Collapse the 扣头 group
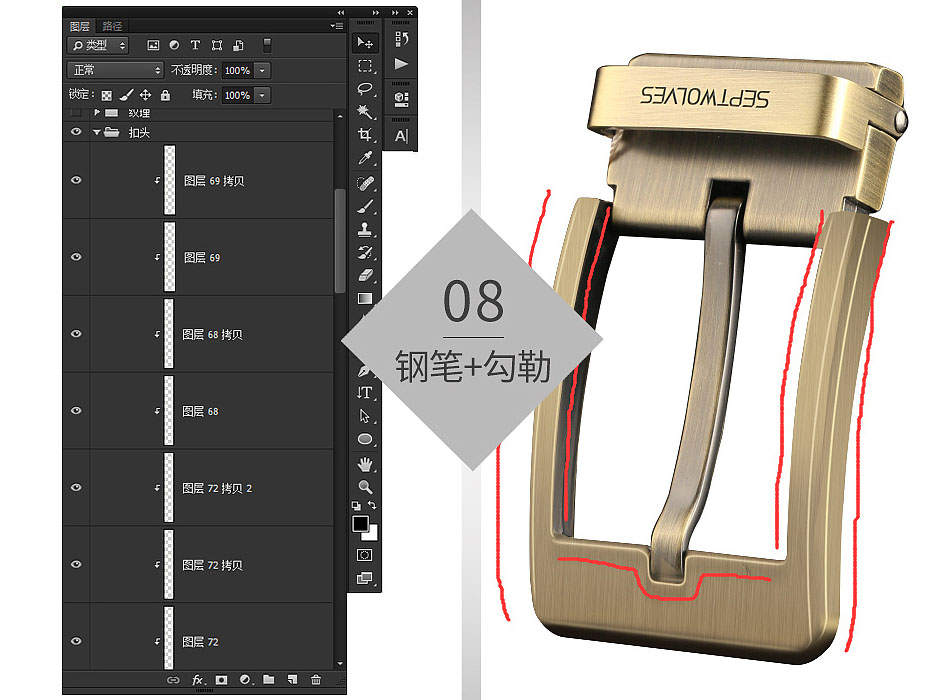The image size is (948, 700). coord(97,132)
